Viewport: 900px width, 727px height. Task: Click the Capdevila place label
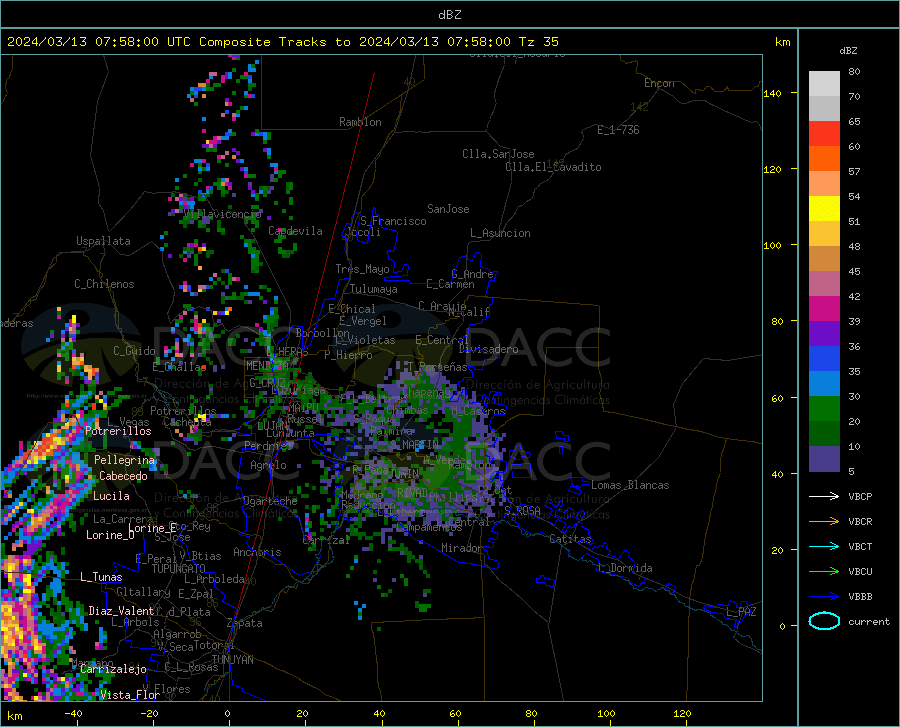(295, 231)
